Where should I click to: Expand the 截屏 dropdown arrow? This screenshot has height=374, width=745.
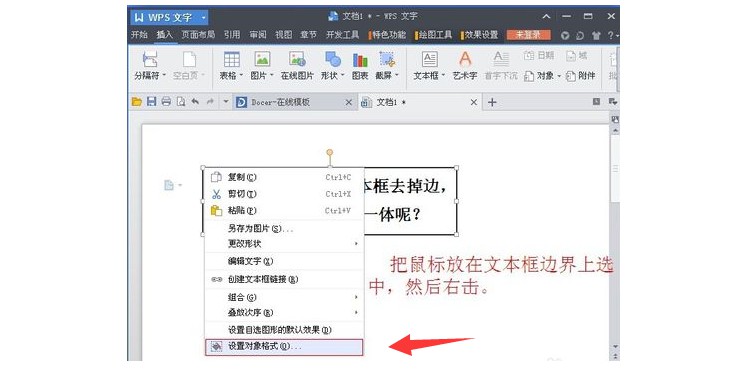point(397,76)
